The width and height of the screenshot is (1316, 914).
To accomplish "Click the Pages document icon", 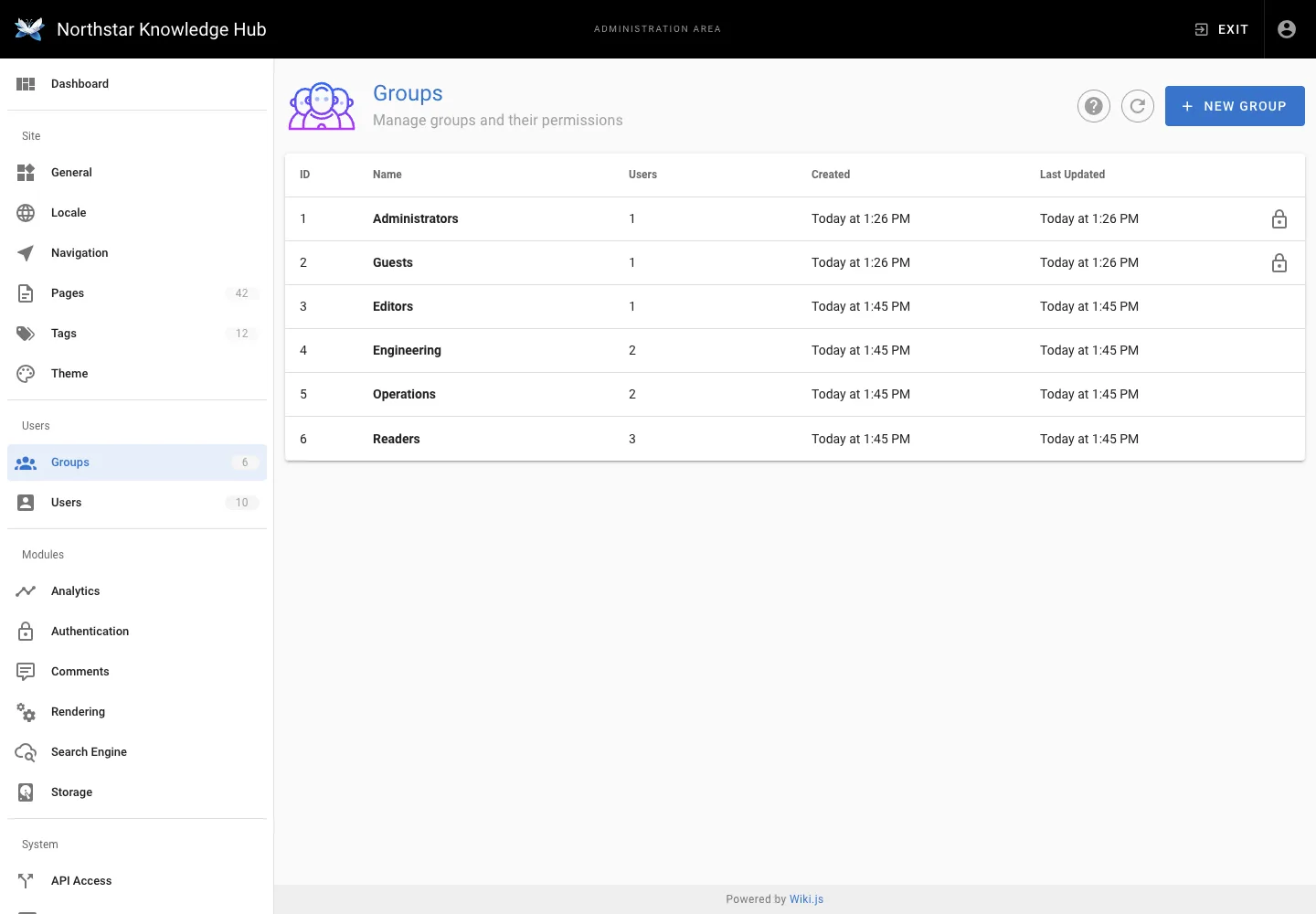I will (26, 293).
